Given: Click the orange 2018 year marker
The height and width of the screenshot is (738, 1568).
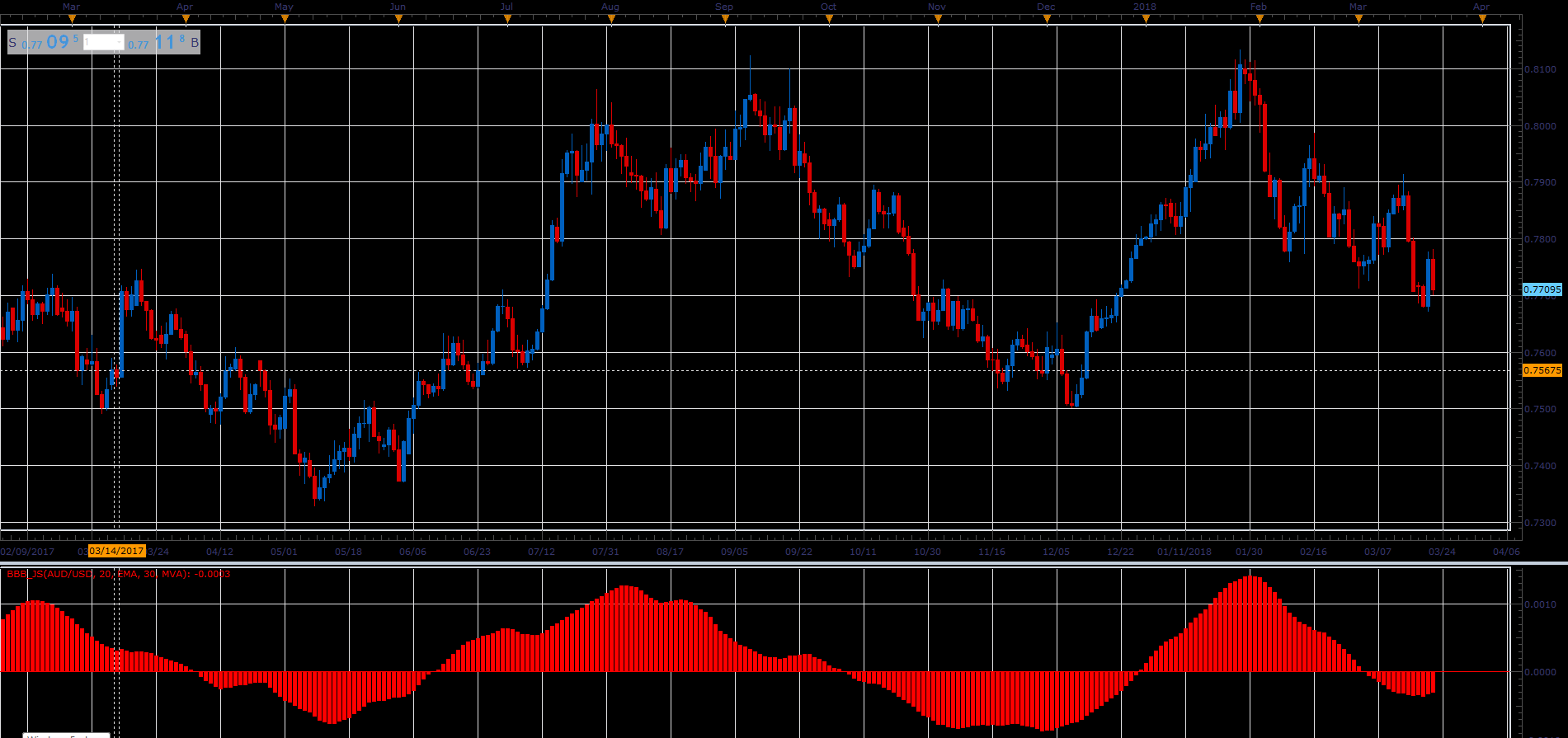Looking at the screenshot, I should coord(1145,18).
